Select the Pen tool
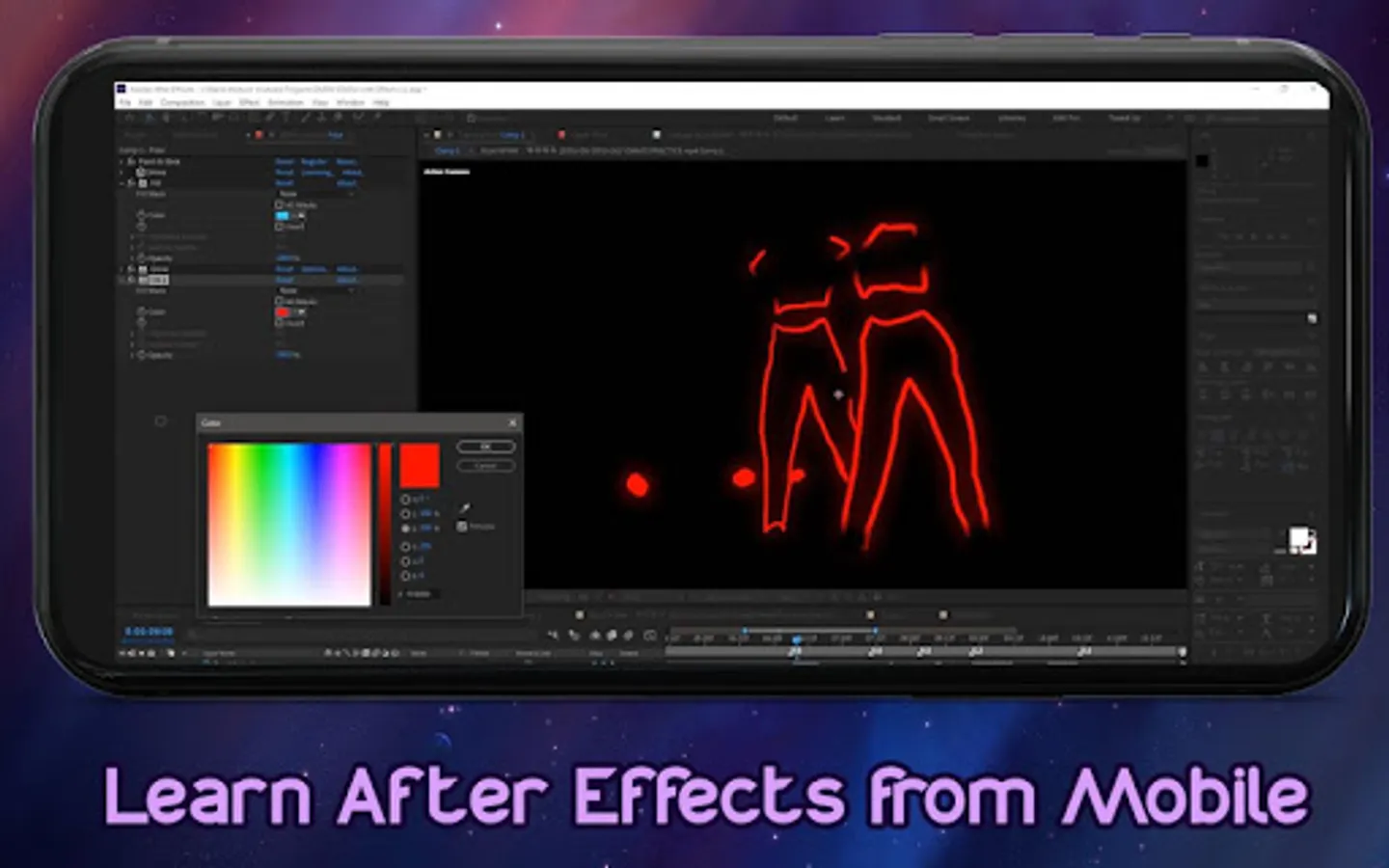Screen dimensions: 1389x868 (x=269, y=117)
